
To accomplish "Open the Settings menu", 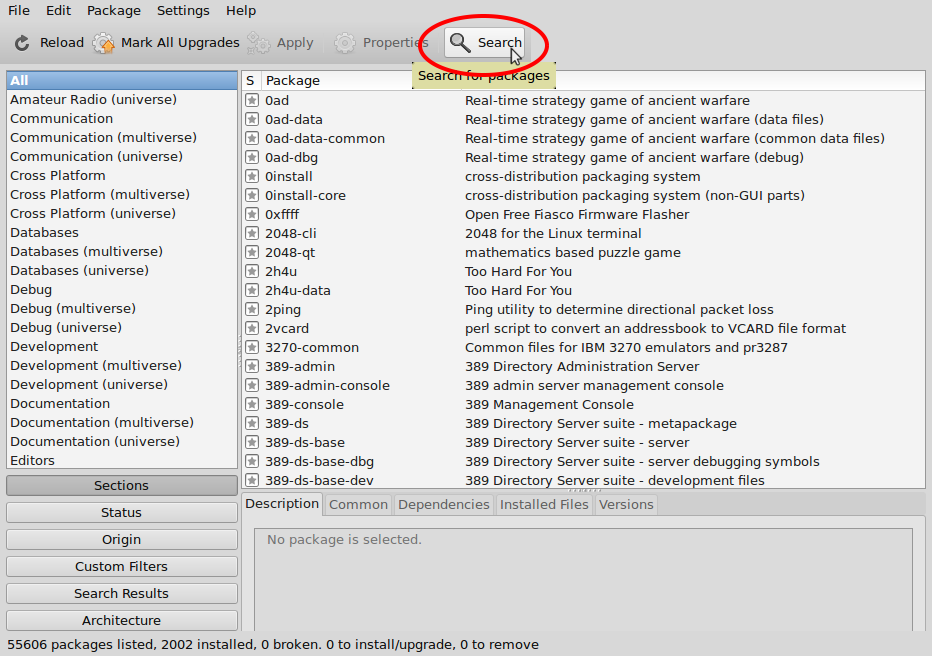I will 183,11.
